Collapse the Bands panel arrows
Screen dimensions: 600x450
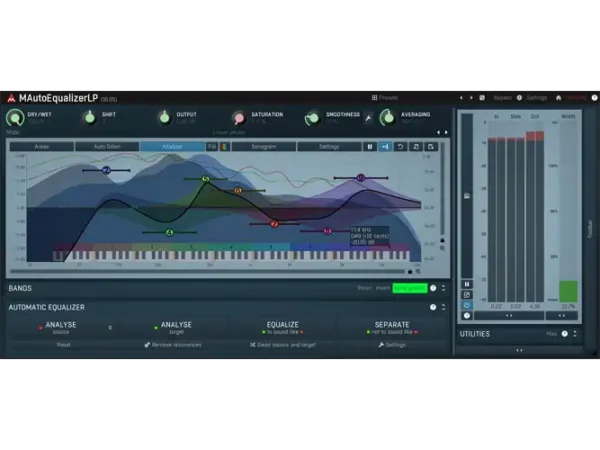coord(443,288)
